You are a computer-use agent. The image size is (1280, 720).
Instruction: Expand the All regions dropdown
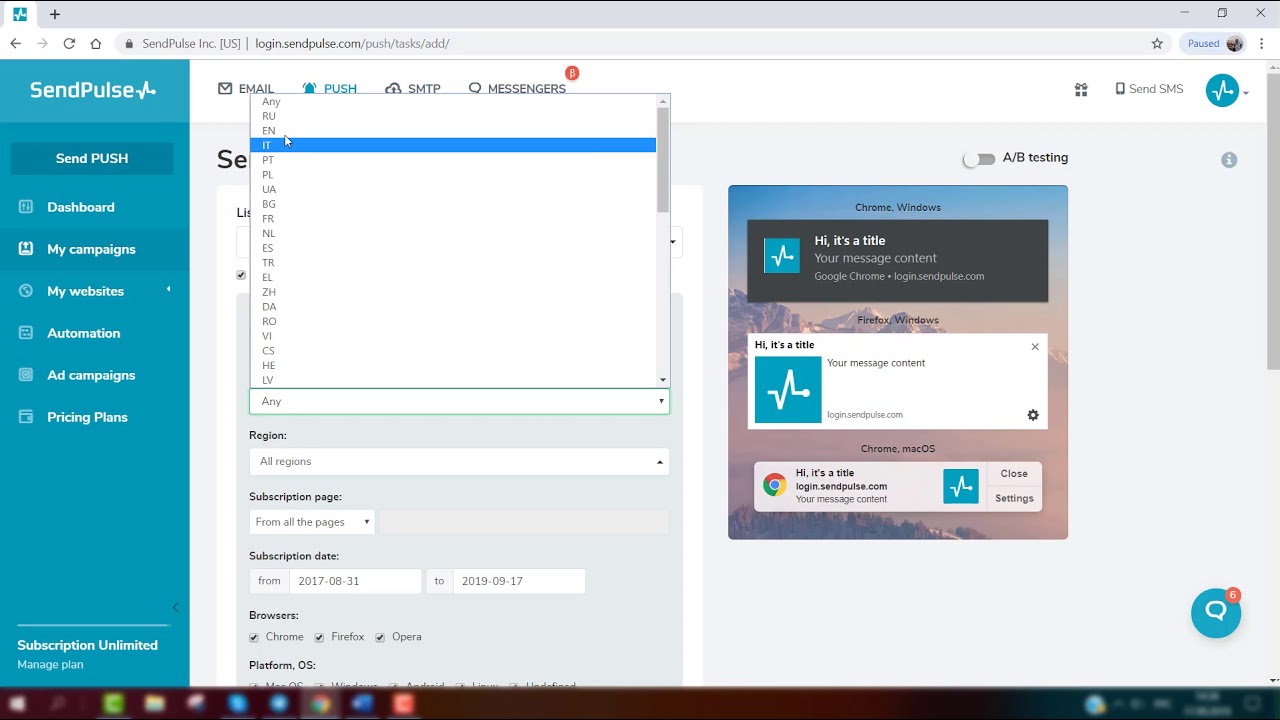459,461
